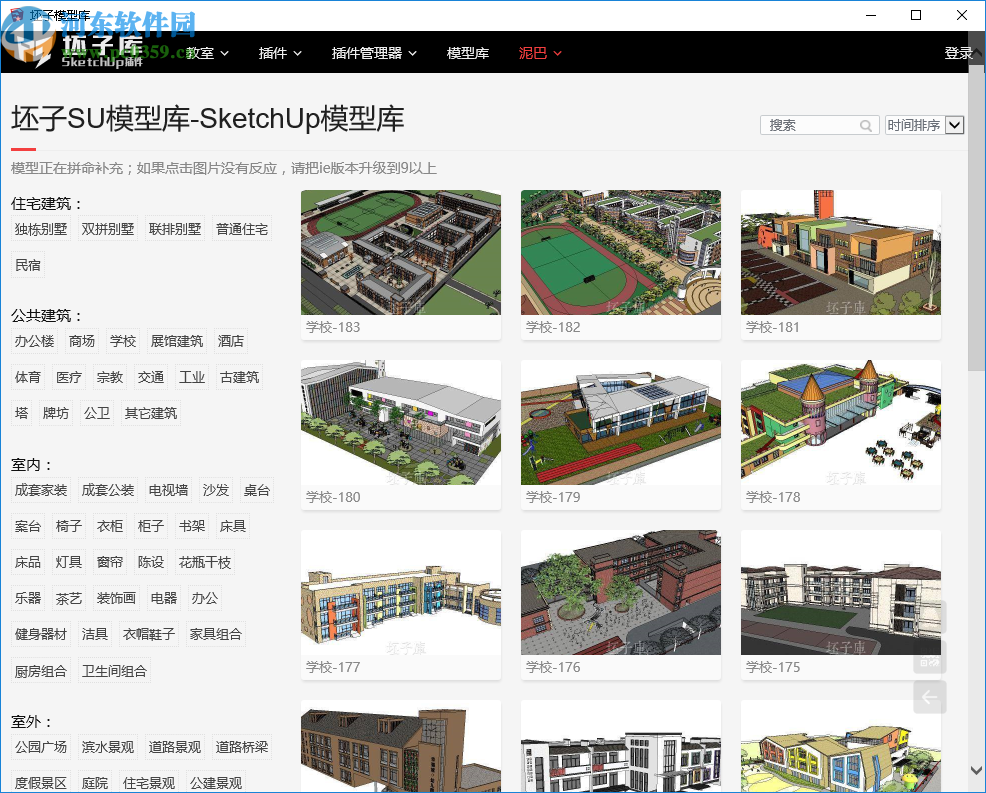
Task: Pick the 宗教 category tag
Action: coord(109,377)
